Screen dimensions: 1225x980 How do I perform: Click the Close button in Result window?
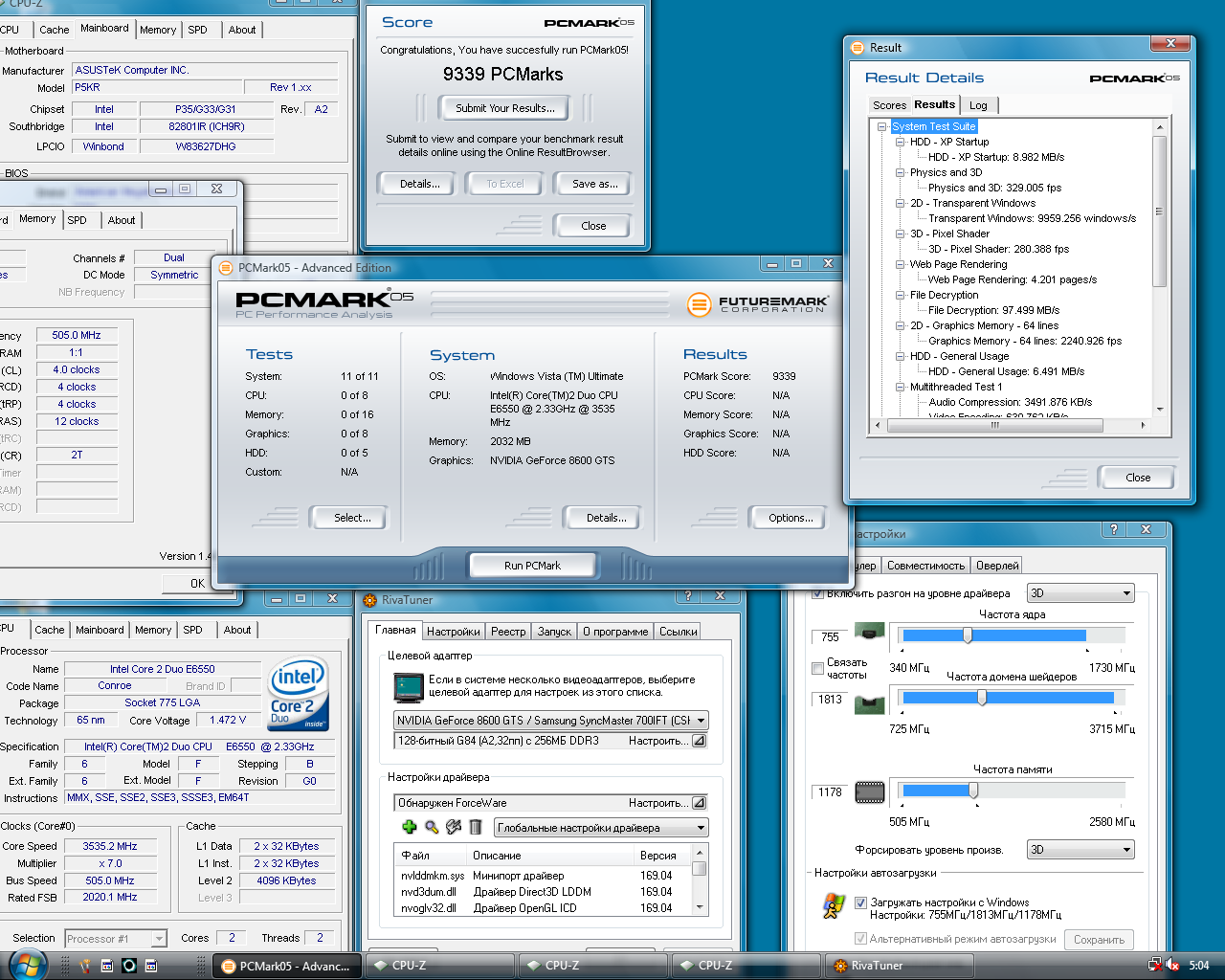[1138, 478]
